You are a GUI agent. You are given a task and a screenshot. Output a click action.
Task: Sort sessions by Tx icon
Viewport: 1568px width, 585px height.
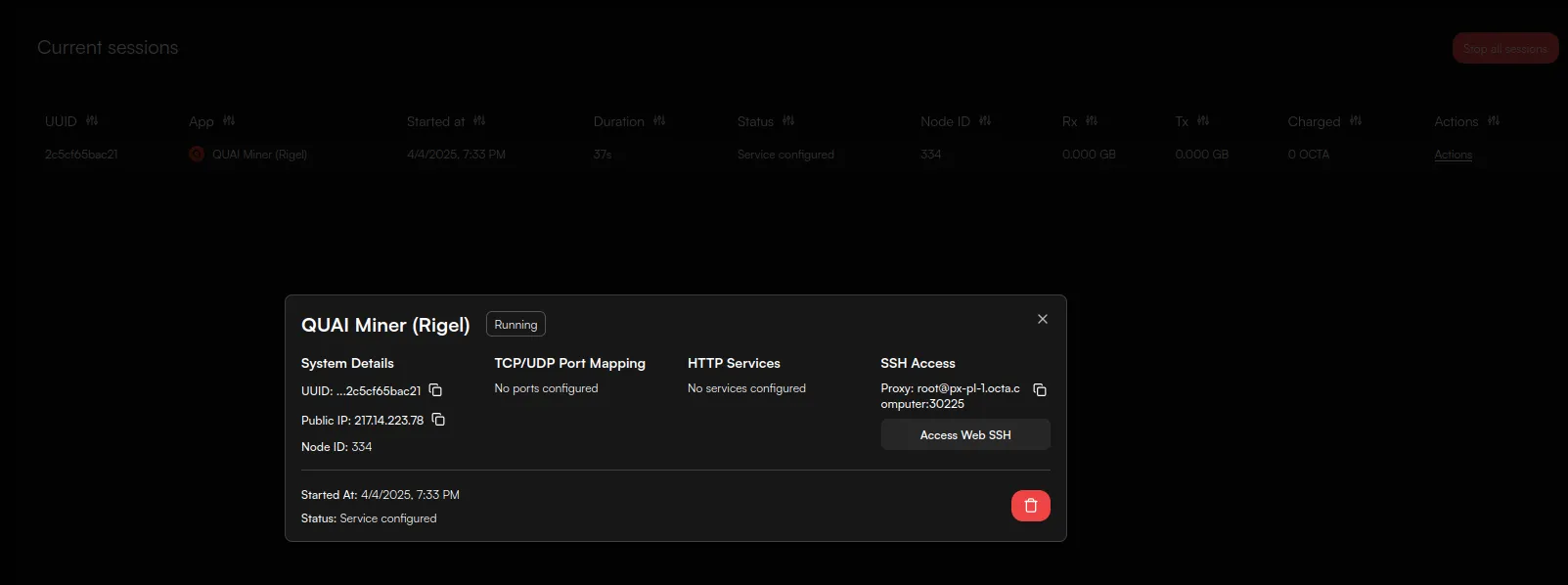pos(1203,121)
